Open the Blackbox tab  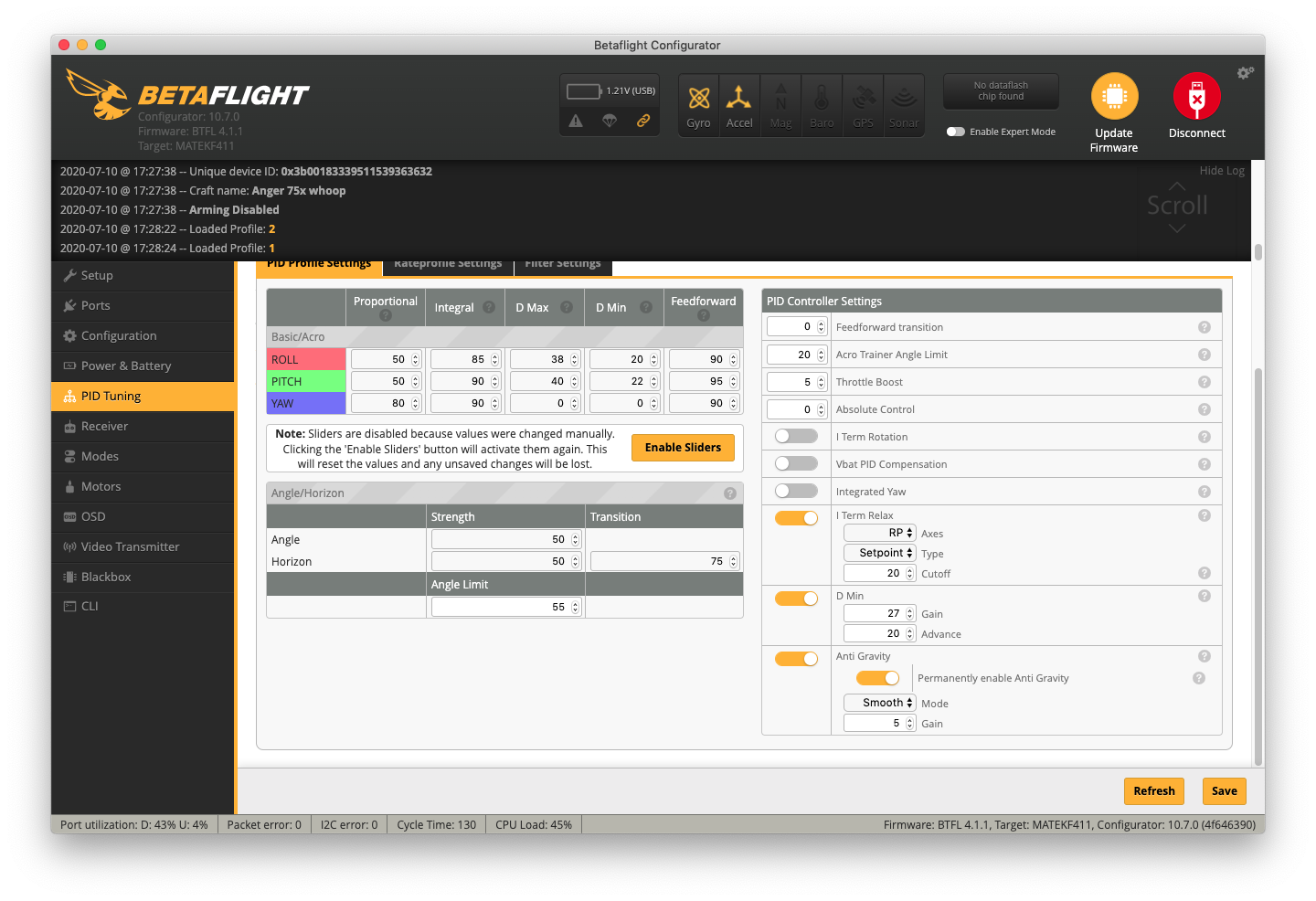coord(143,577)
